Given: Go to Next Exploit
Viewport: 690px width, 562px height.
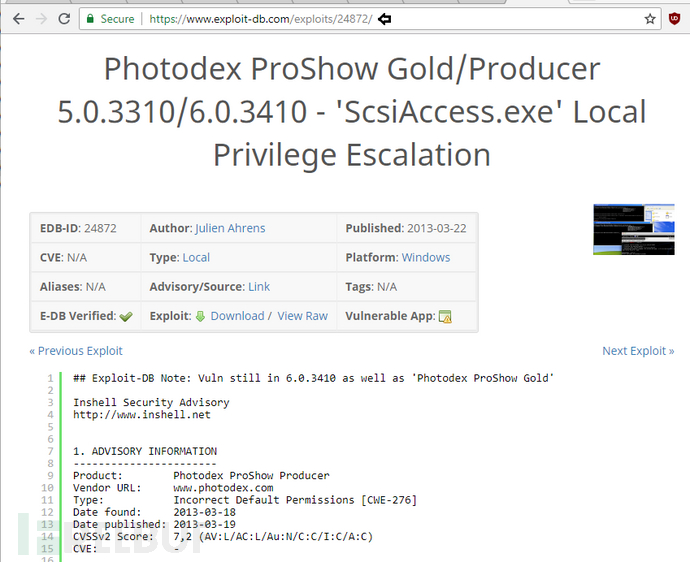Looking at the screenshot, I should tap(638, 351).
